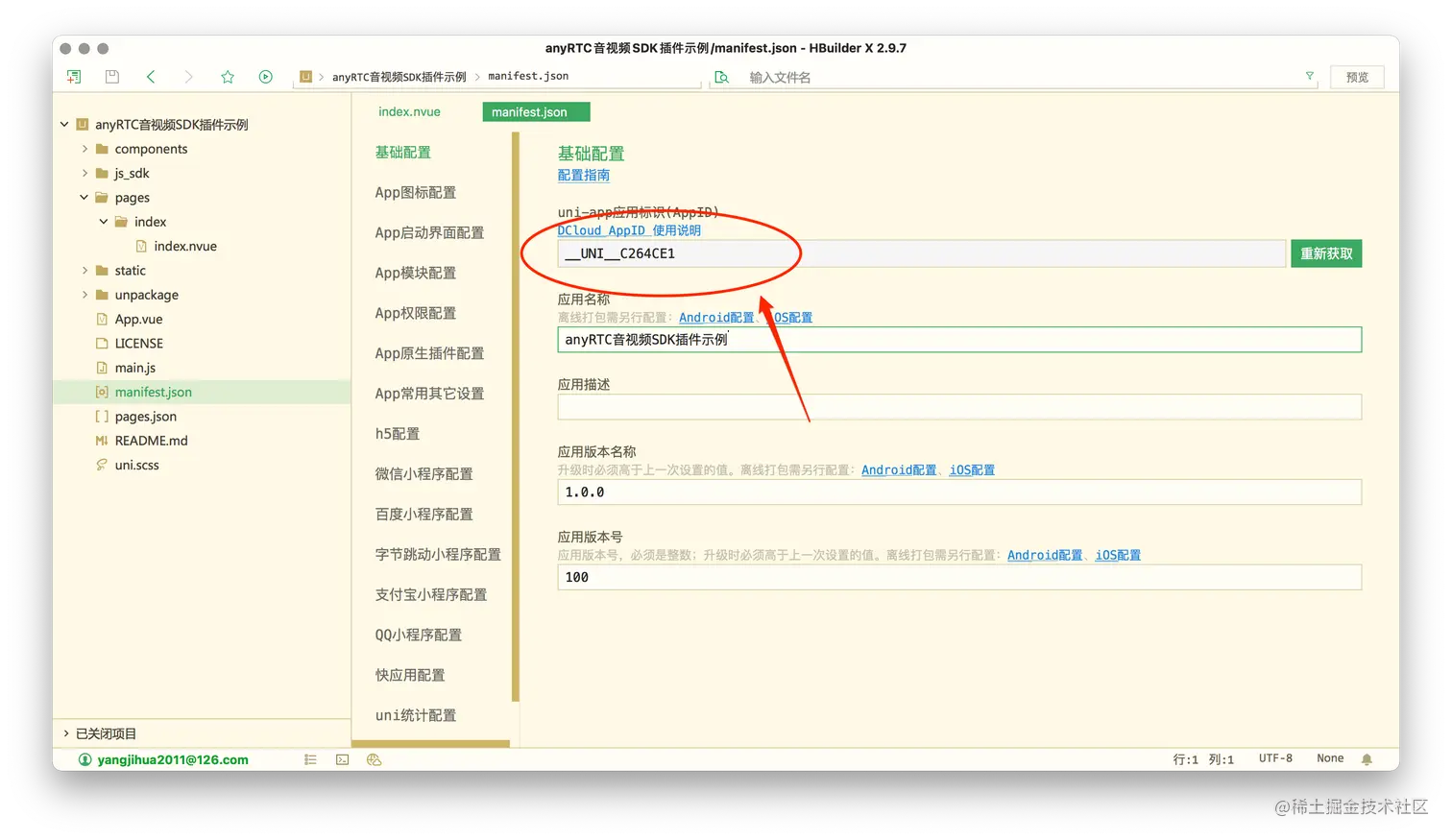This screenshot has width=1452, height=840.
Task: Click the save file toolbar icon
Action: pos(112,77)
